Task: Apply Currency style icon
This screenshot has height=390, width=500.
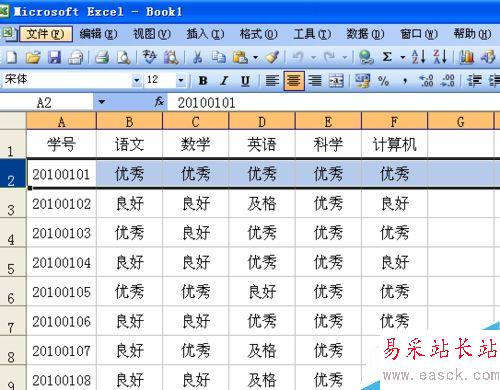Action: (x=362, y=81)
